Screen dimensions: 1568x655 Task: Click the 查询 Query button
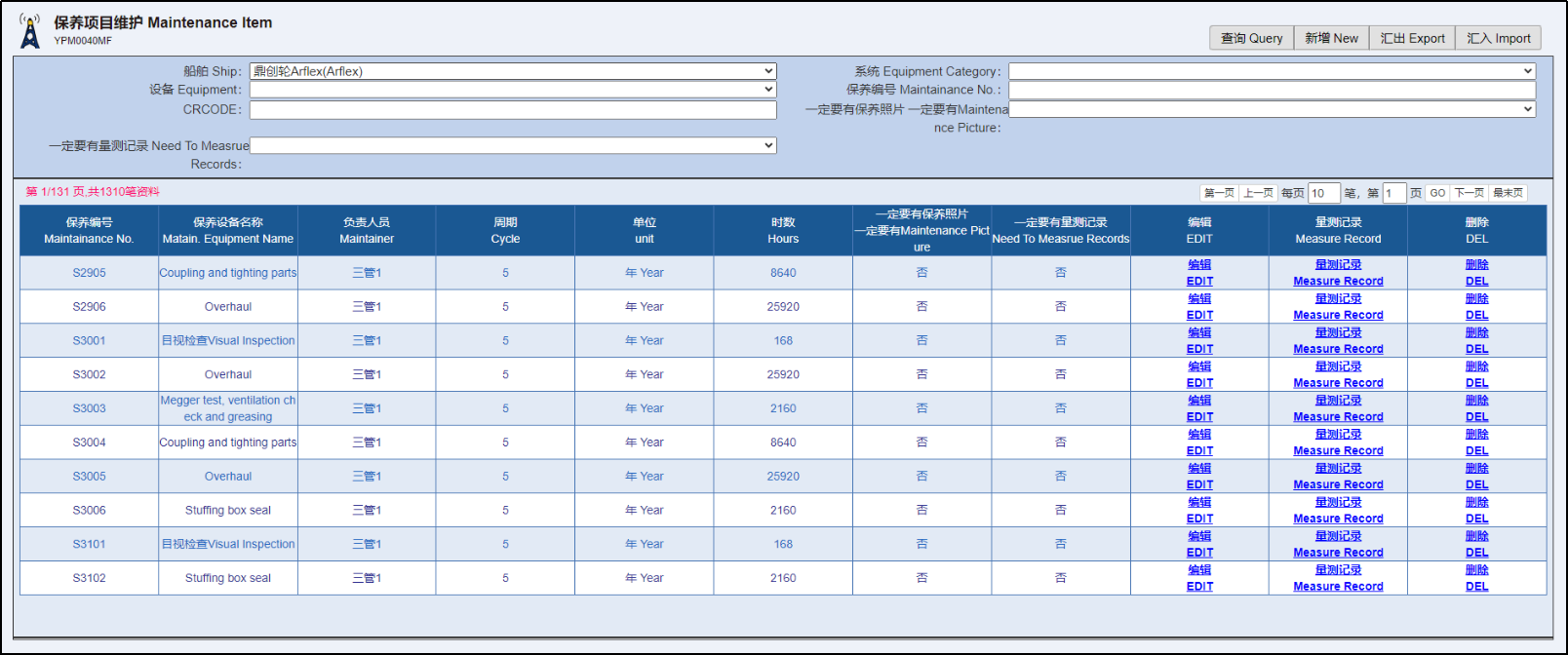[x=1251, y=38]
